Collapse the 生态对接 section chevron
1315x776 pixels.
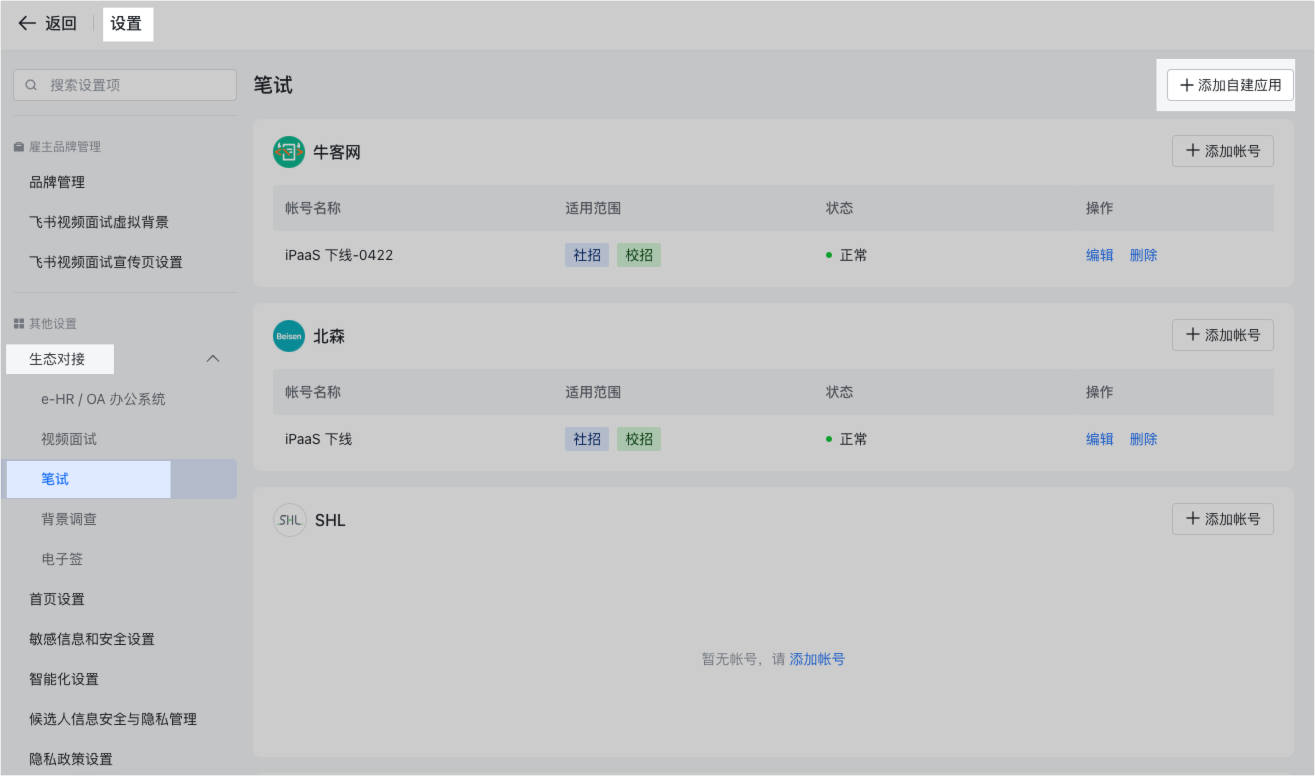(213, 359)
